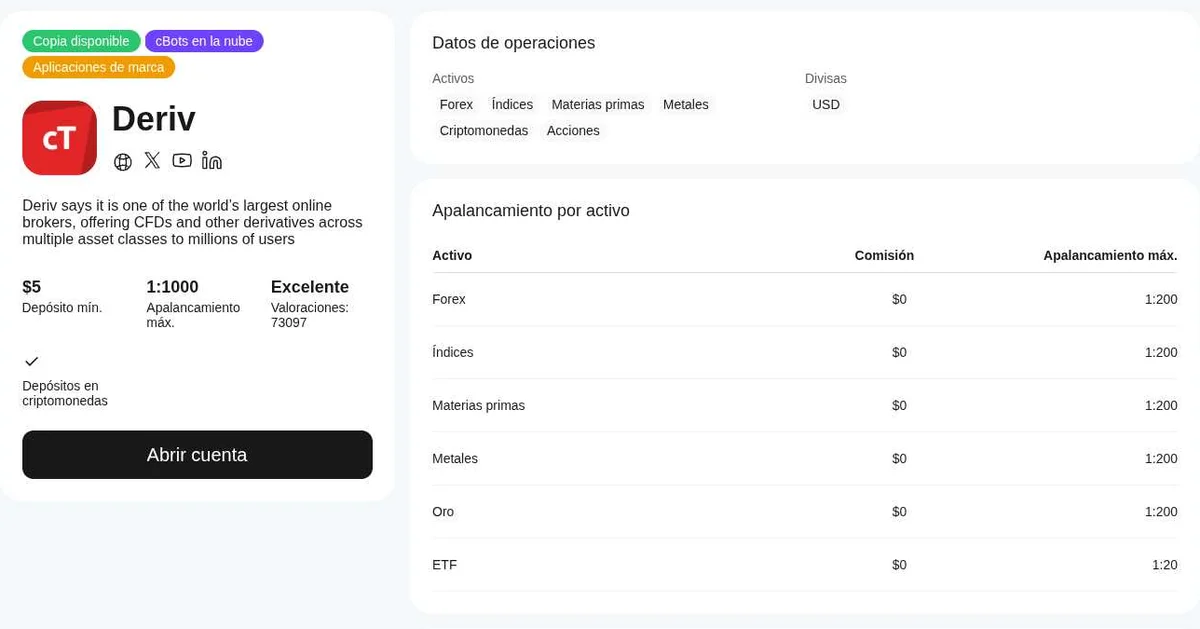The width and height of the screenshot is (1200, 629).
Task: Click the 1:1000 max leverage value
Action: point(172,287)
